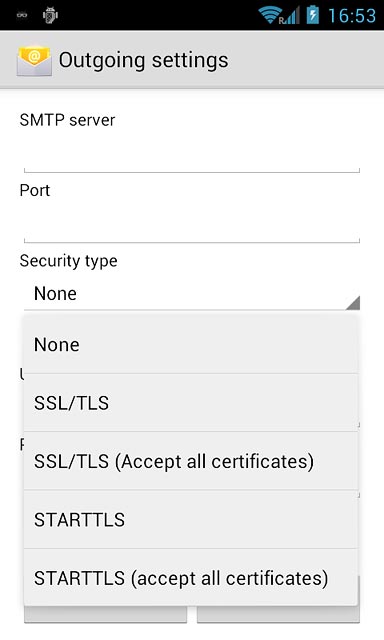Tap the Wi-Fi signal status icon
The image size is (384, 640).
pos(270,16)
